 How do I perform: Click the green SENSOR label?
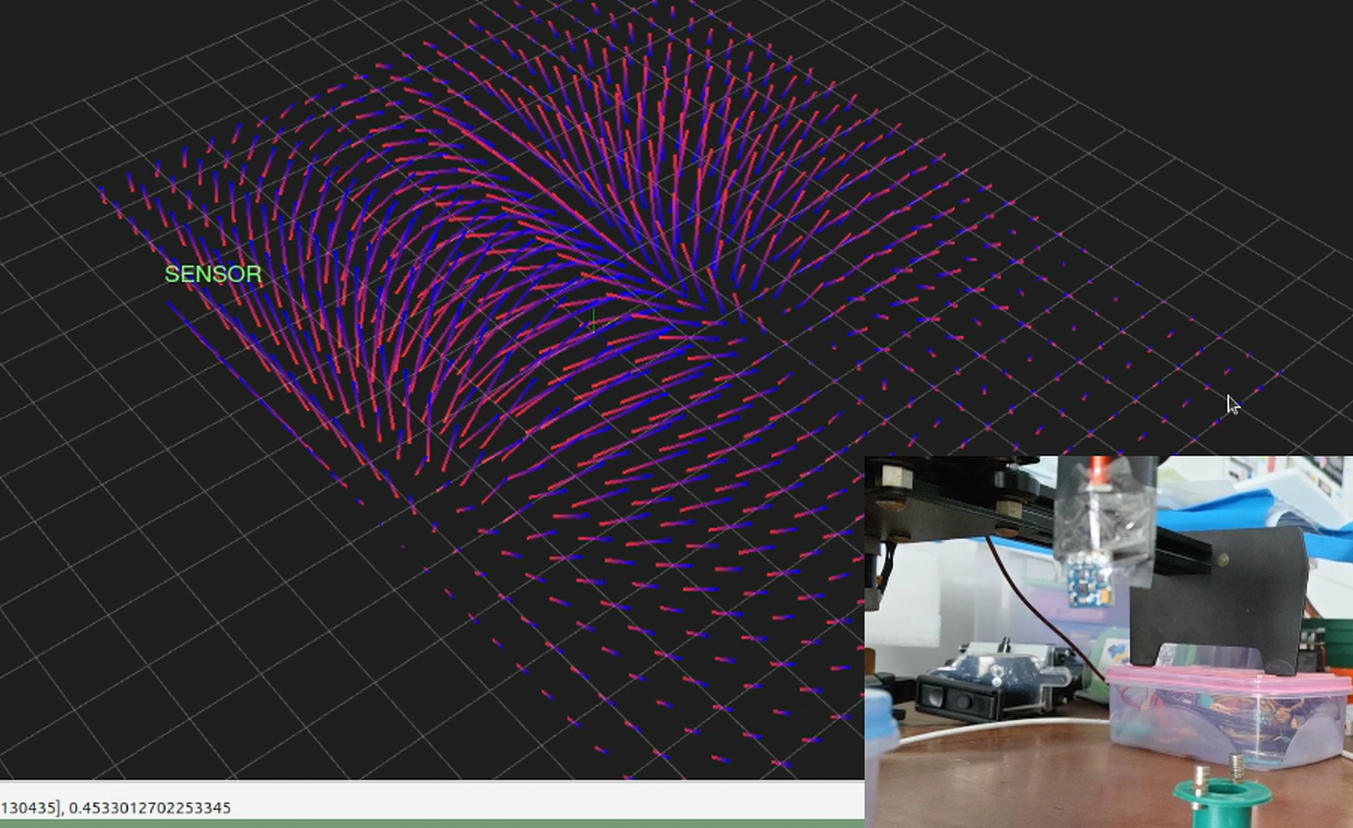point(213,274)
